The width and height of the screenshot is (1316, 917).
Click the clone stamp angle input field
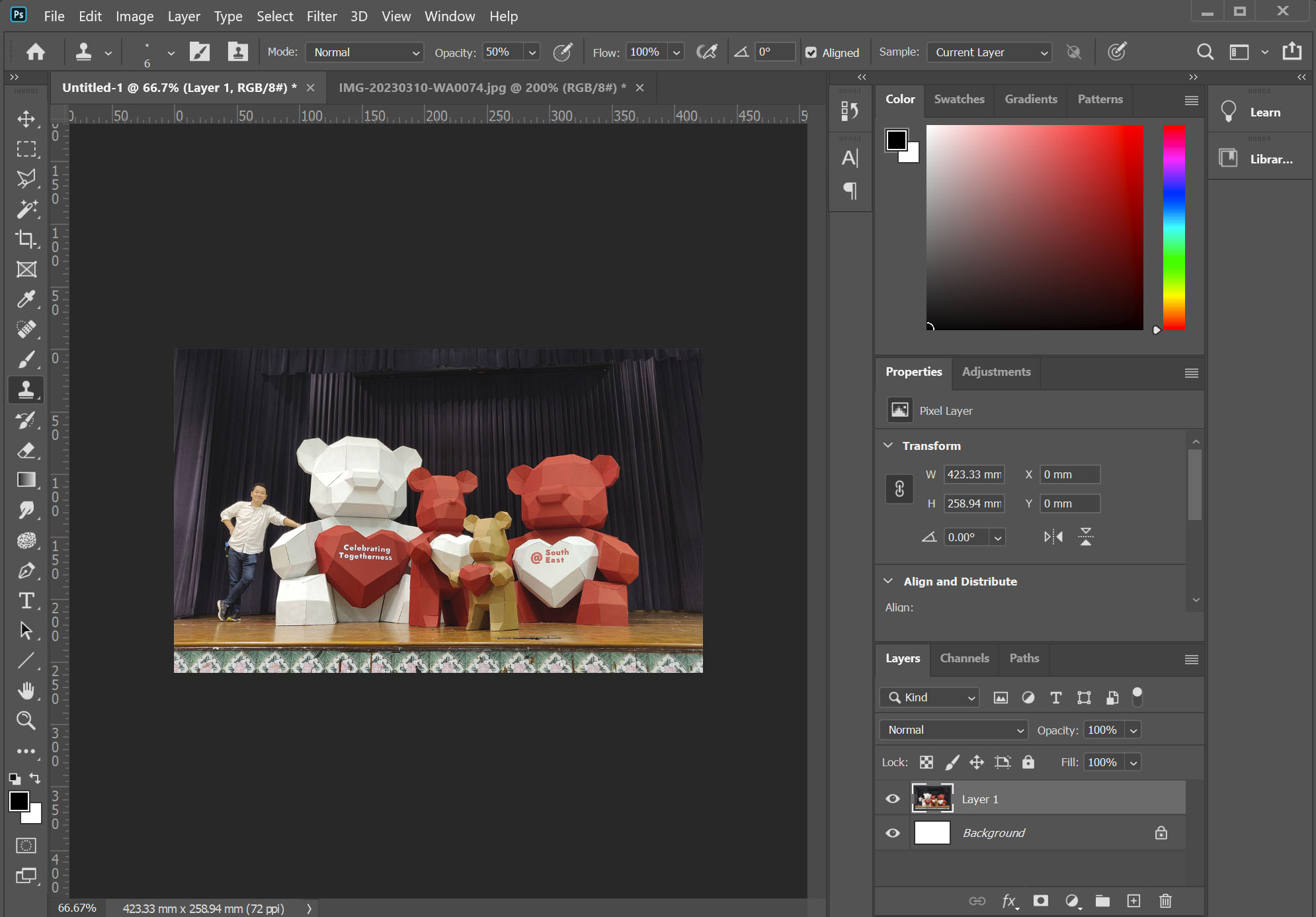click(x=775, y=52)
